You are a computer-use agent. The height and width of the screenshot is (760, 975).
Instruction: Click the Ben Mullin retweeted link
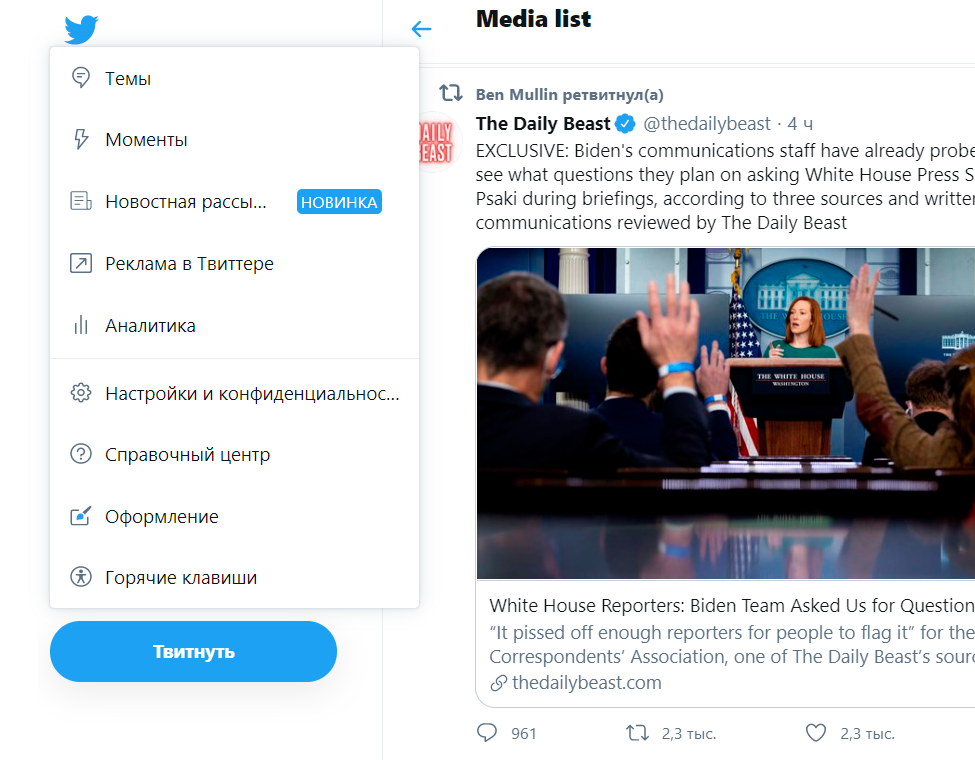point(569,95)
